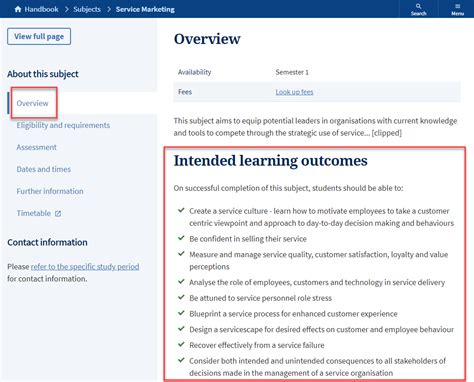Click the Semester 1 value
Viewport: 474px width, 382px height.
[x=292, y=72]
